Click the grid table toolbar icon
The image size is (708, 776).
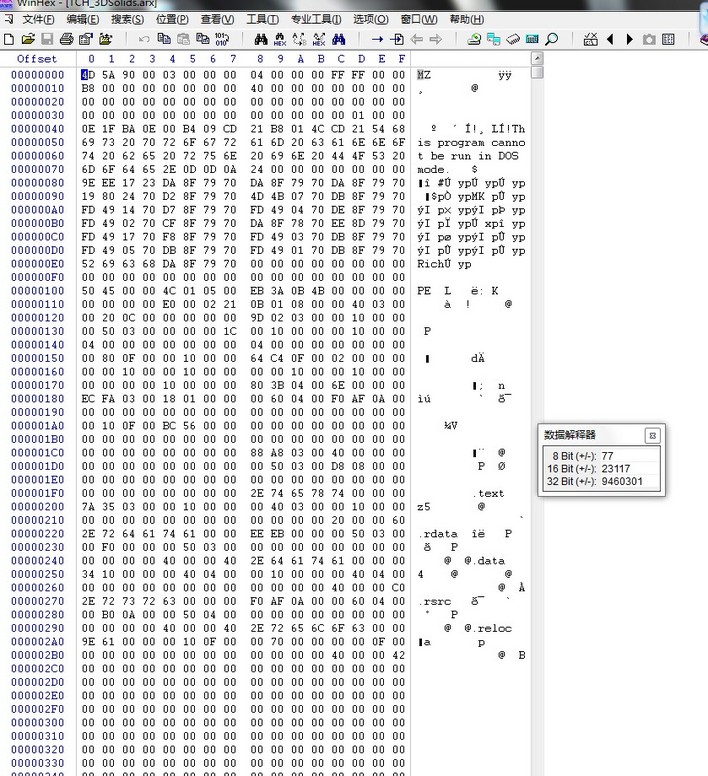point(668,39)
